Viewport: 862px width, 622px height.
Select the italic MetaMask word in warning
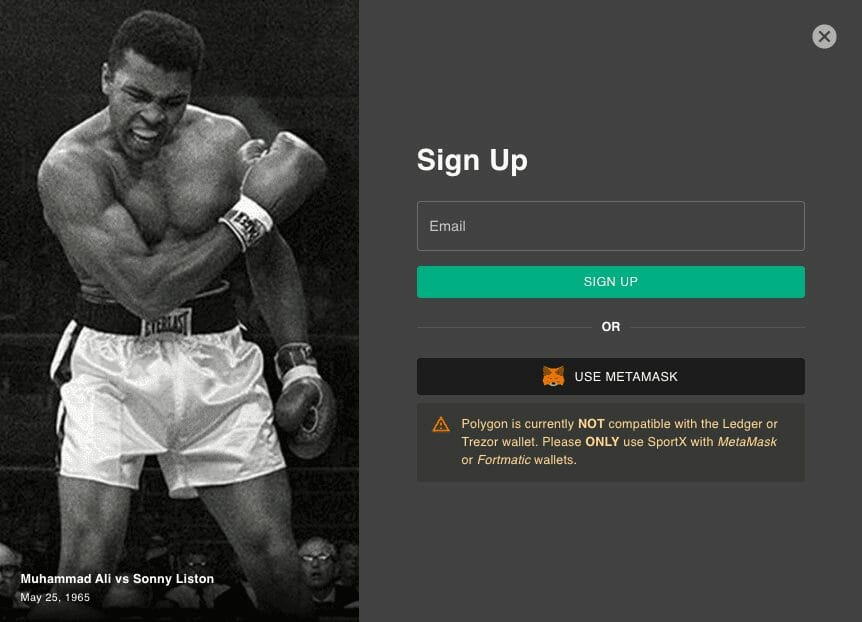pyautogui.click(x=747, y=442)
